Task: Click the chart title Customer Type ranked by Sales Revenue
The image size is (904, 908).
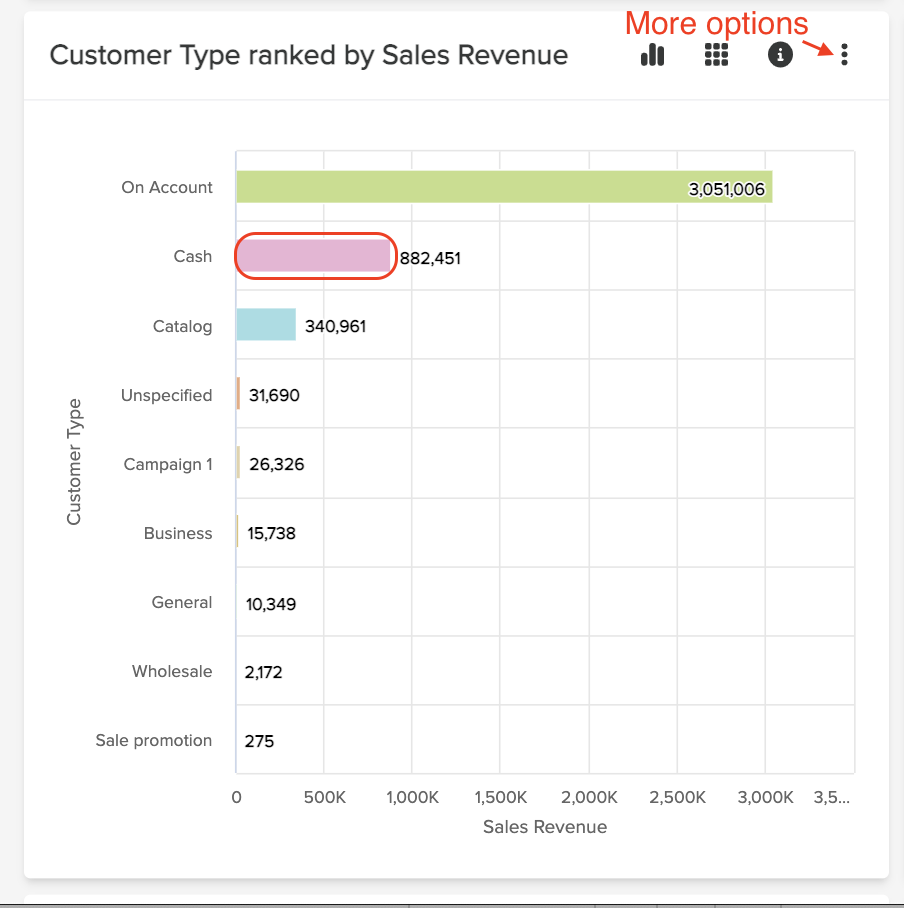Action: click(x=310, y=55)
